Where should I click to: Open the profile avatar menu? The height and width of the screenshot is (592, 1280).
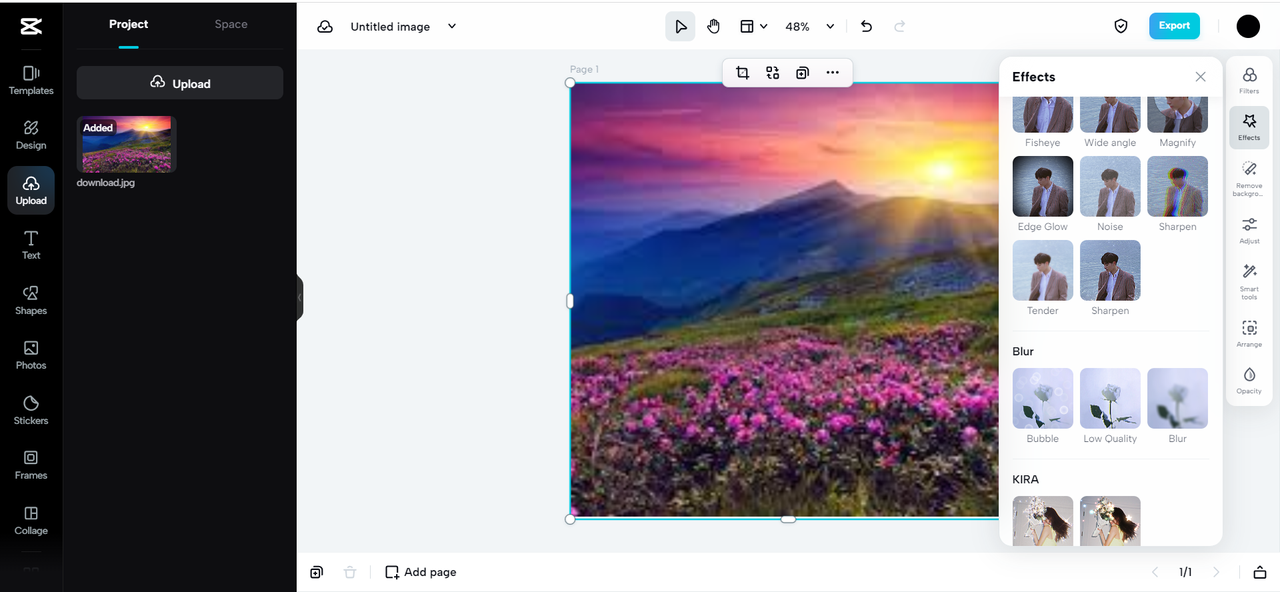pyautogui.click(x=1248, y=27)
